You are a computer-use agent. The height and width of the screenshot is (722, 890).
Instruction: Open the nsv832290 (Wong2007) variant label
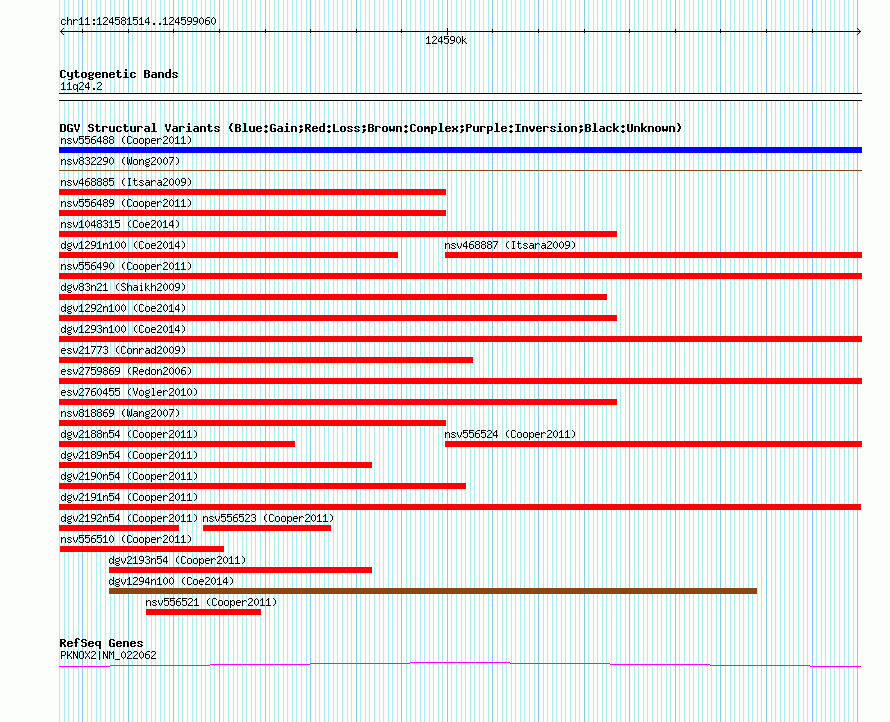(120, 161)
